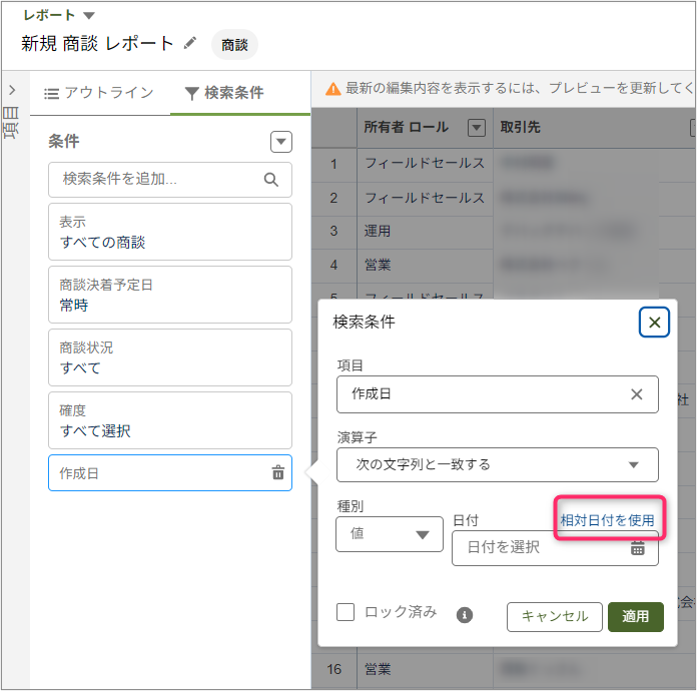Expand the collapsed 項目 side panel
This screenshot has height=691, width=697.
[x=12, y=90]
